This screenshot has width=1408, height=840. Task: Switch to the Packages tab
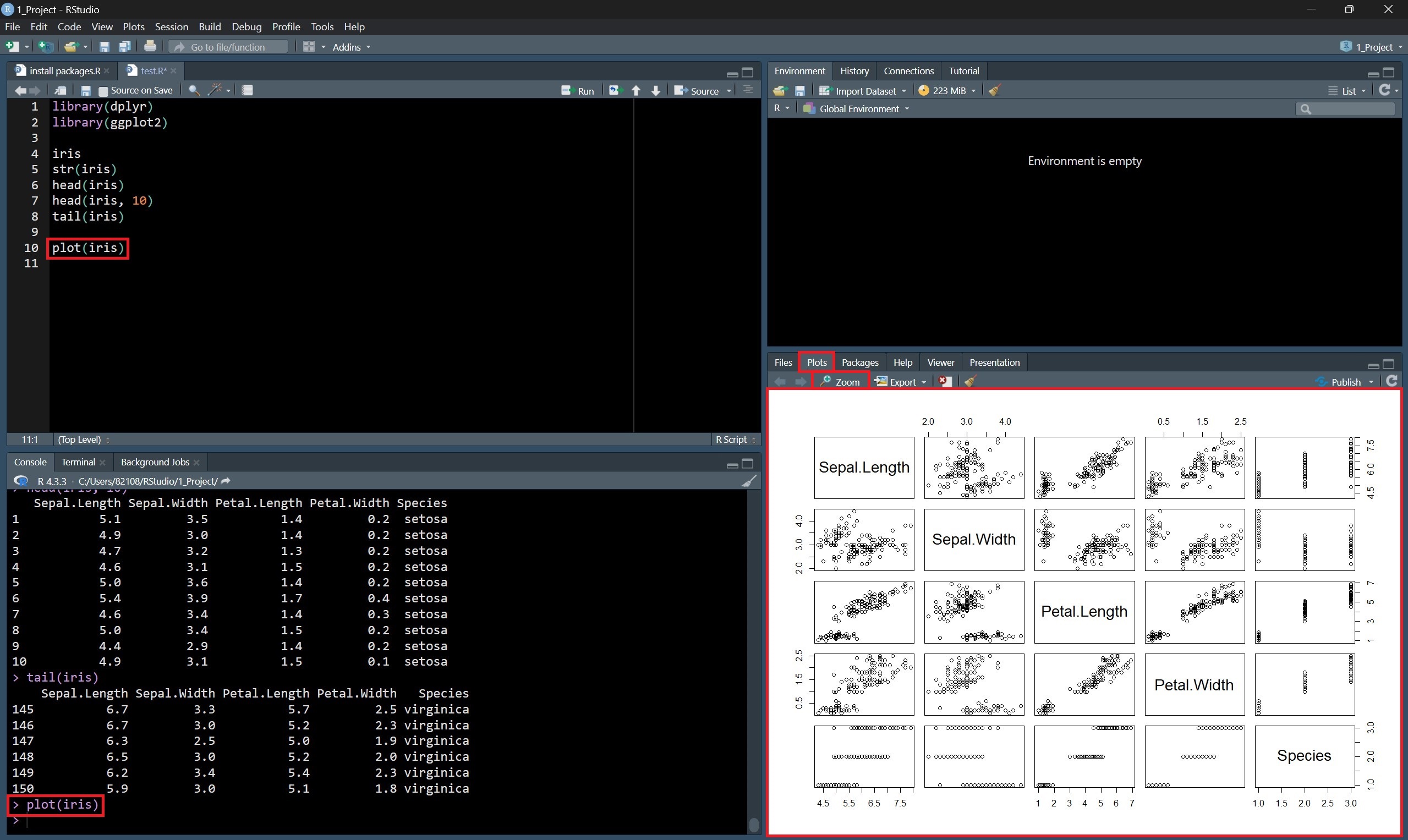click(x=859, y=363)
